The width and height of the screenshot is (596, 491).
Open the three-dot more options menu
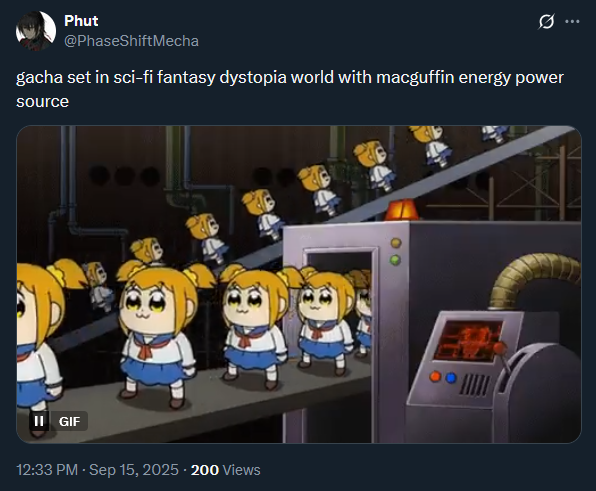click(x=572, y=21)
